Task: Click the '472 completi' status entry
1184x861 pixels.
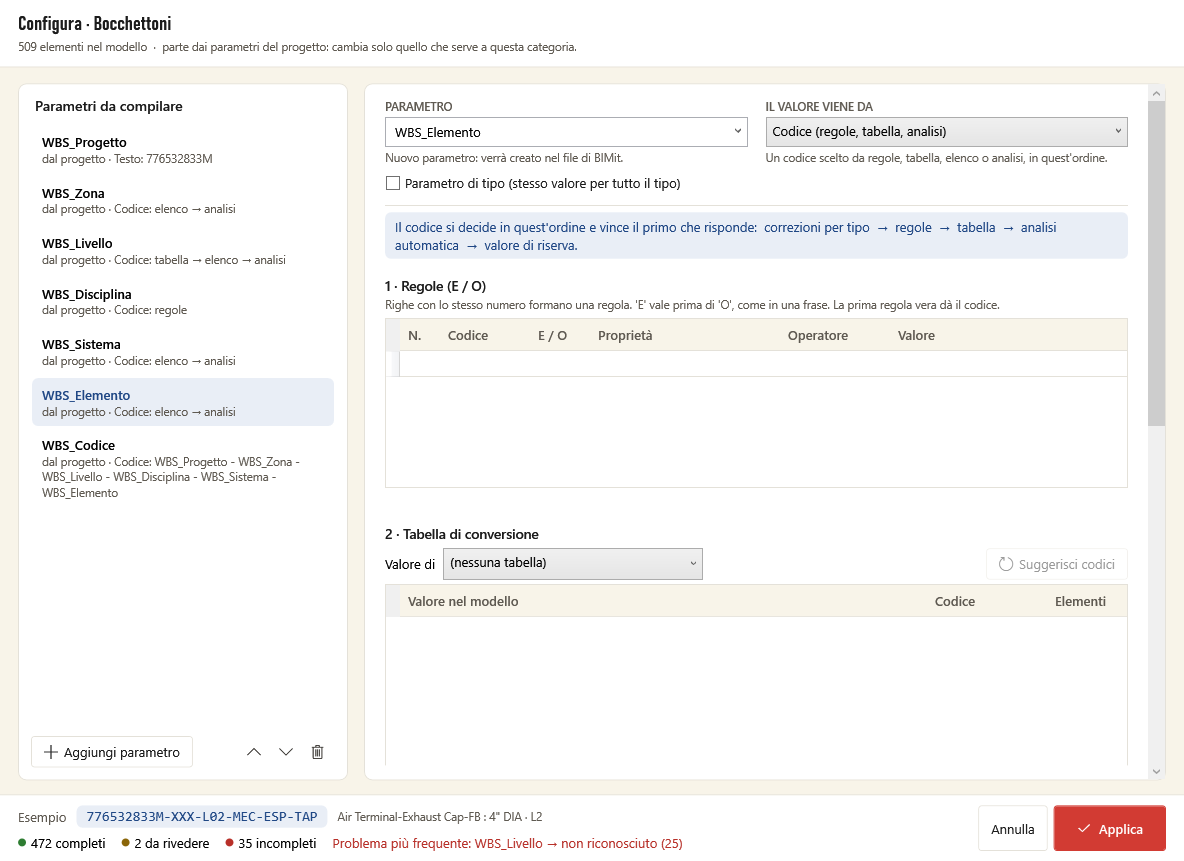Action: (62, 843)
